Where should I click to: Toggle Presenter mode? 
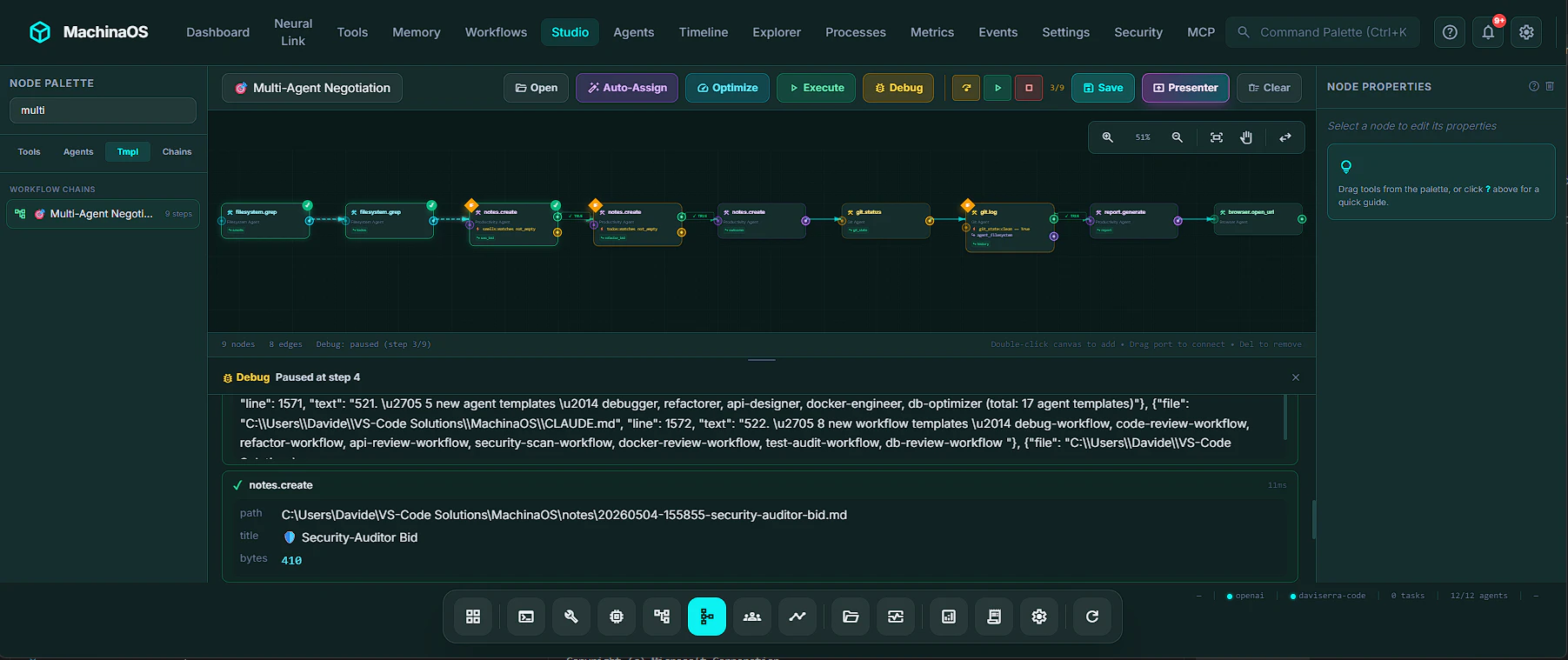pos(1185,88)
